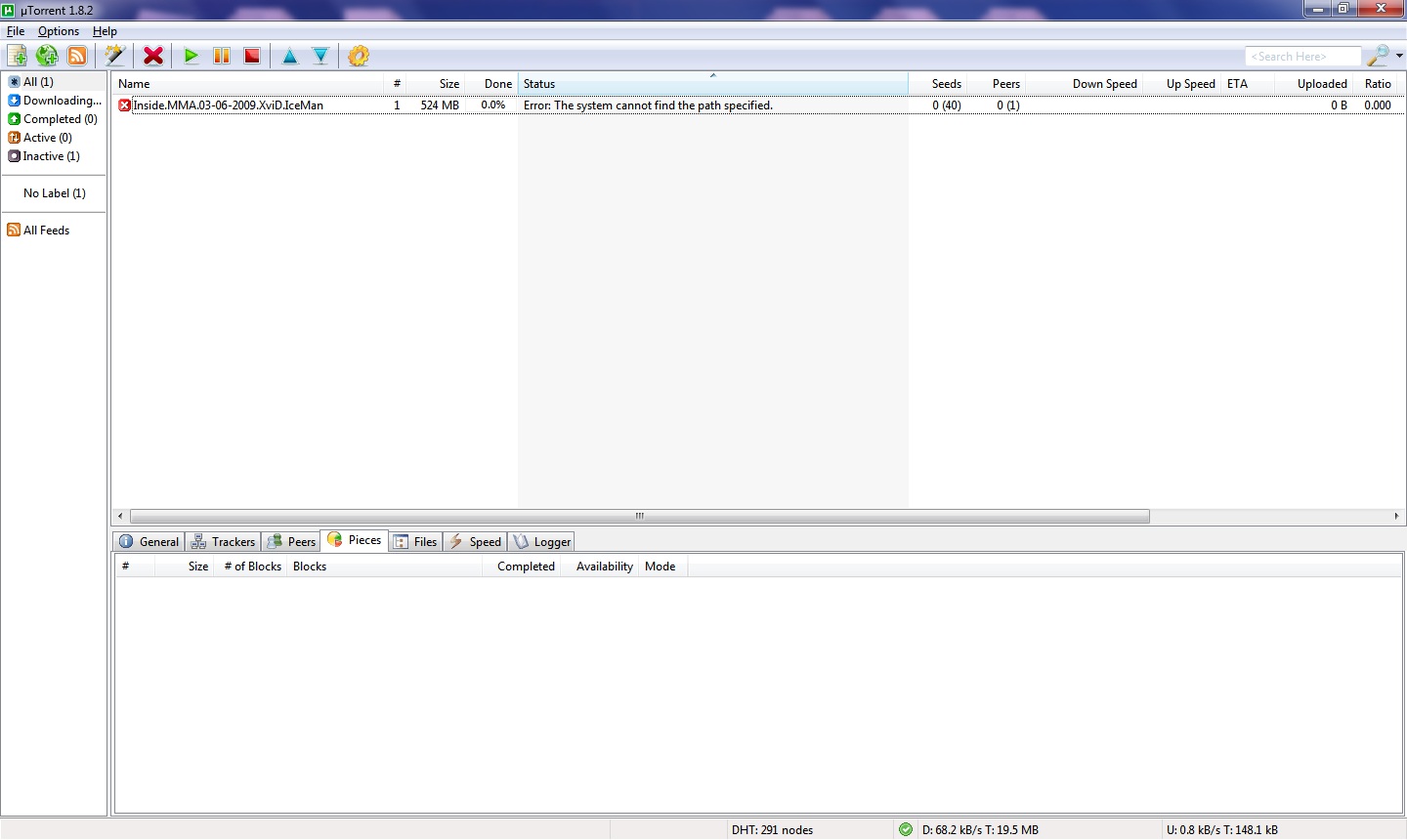Viewport: 1407px width, 840px height.
Task: Click the Availability column header in Pieces
Action: 601,567
